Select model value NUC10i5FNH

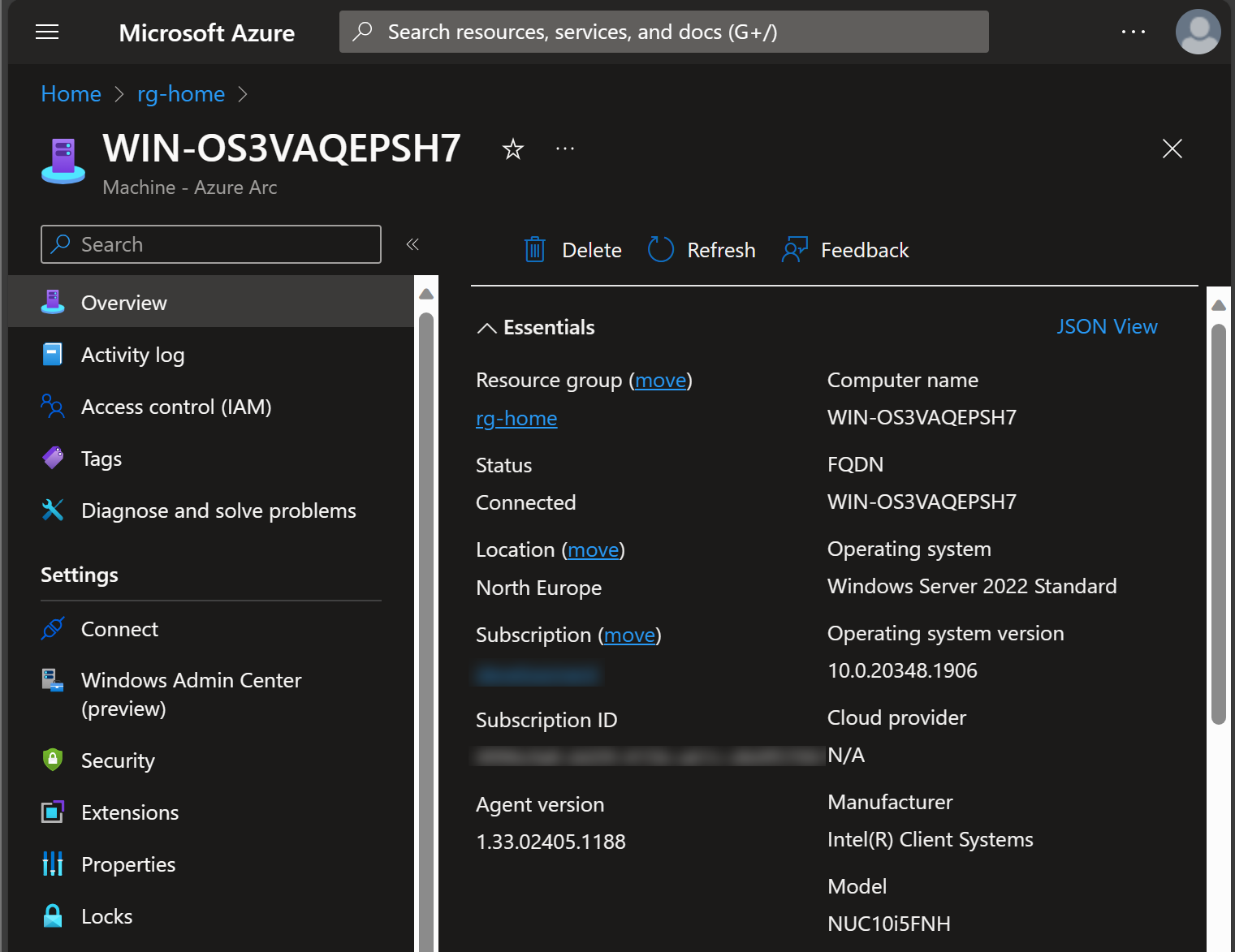[888, 924]
